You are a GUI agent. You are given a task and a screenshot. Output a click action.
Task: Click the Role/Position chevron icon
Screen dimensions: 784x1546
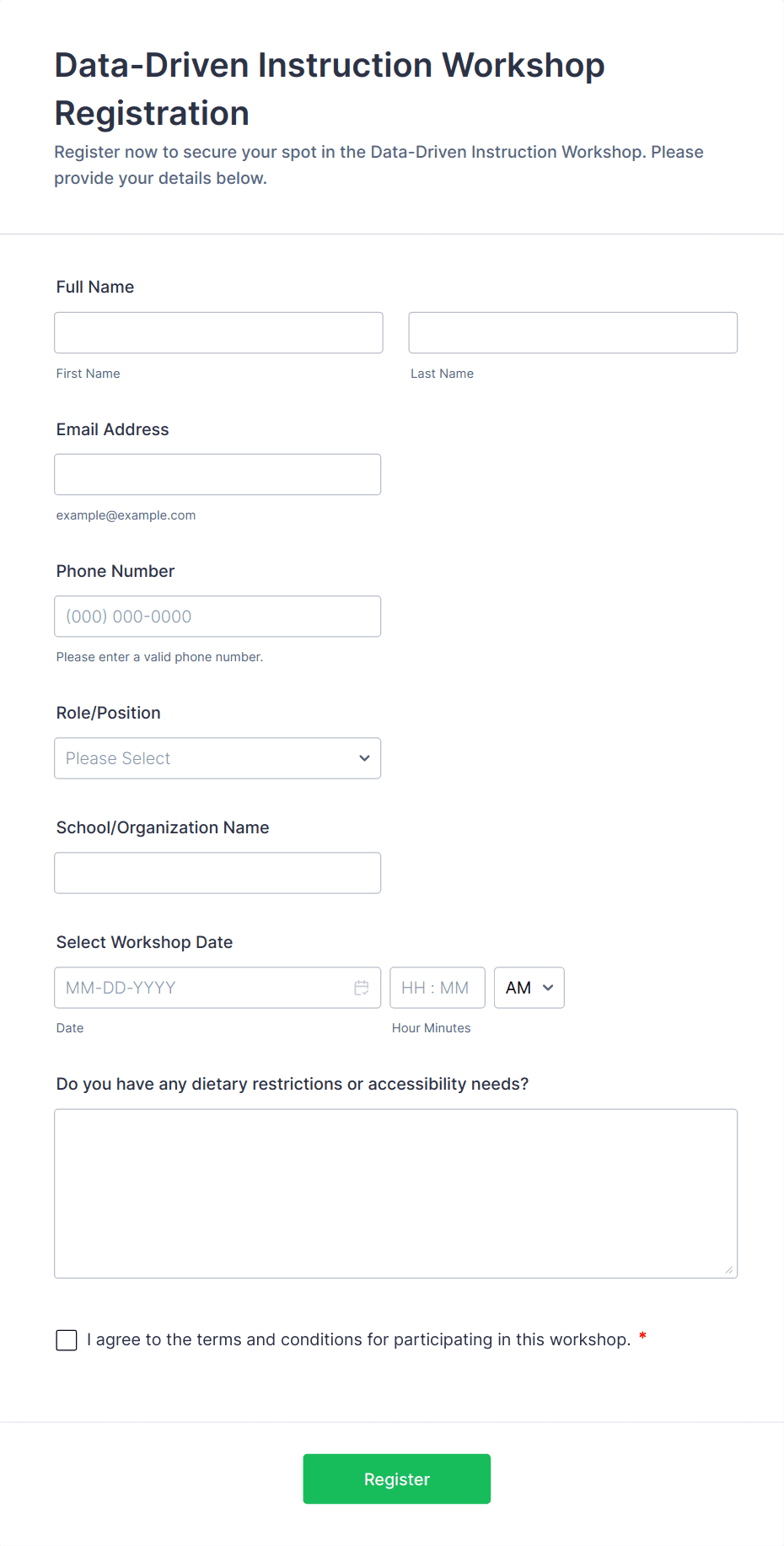click(x=364, y=757)
